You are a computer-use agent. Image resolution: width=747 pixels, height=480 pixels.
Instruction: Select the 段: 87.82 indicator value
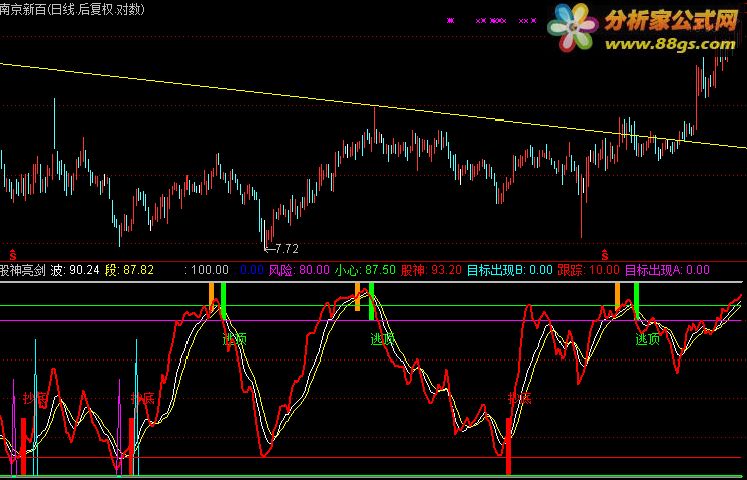[x=129, y=270]
